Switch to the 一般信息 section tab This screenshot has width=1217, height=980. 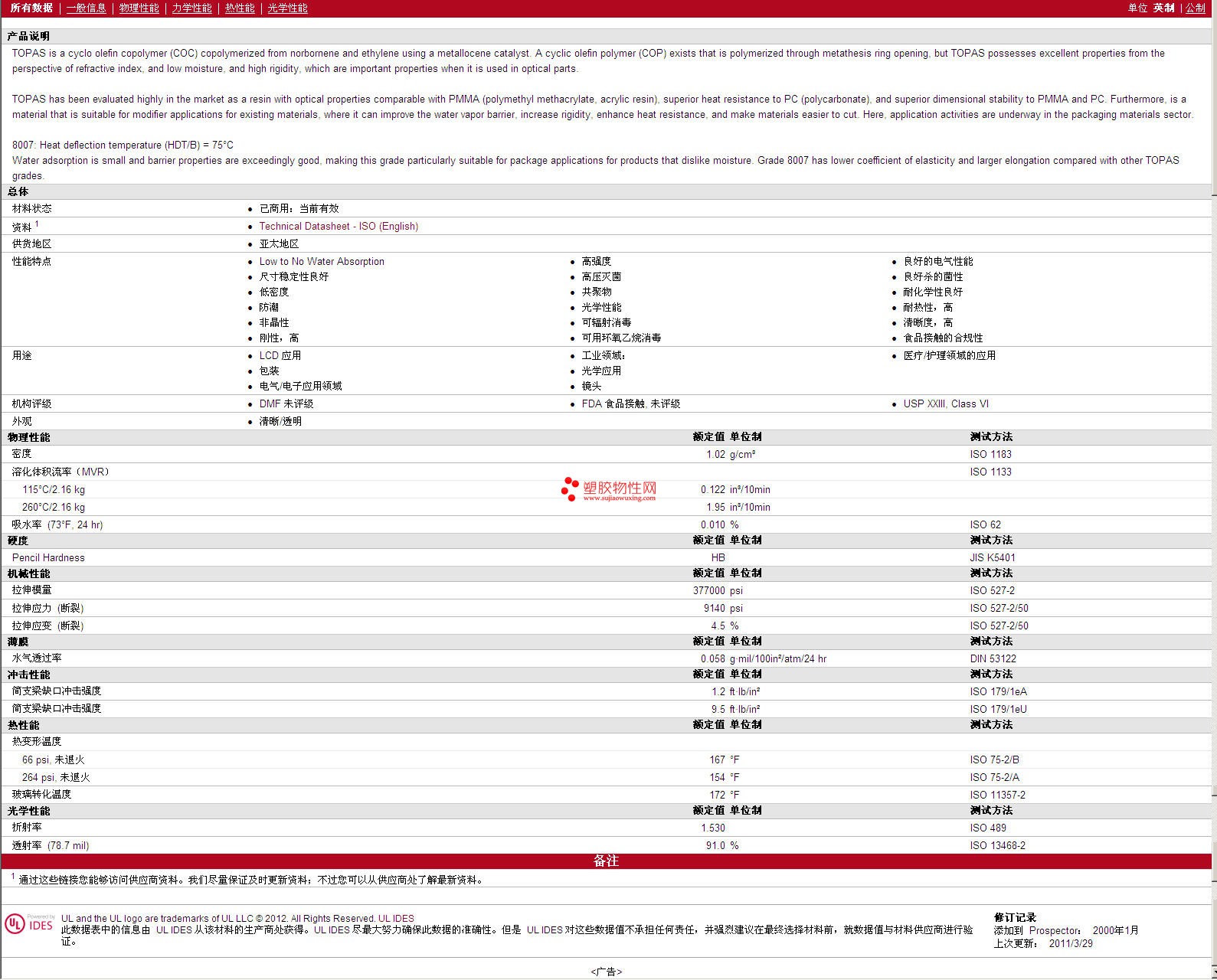click(86, 8)
